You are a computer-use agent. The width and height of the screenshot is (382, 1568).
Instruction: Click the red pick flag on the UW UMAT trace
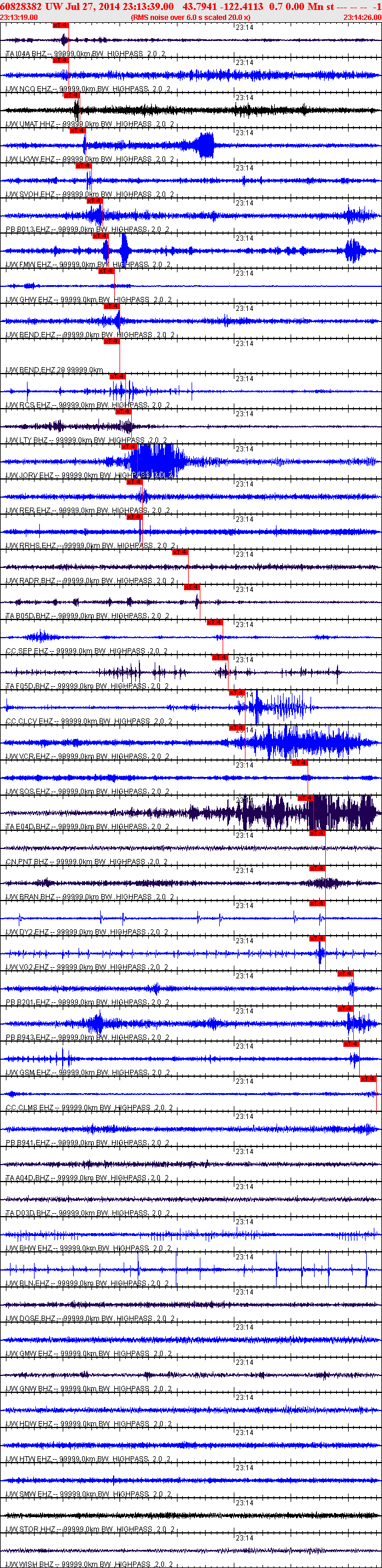[x=72, y=95]
